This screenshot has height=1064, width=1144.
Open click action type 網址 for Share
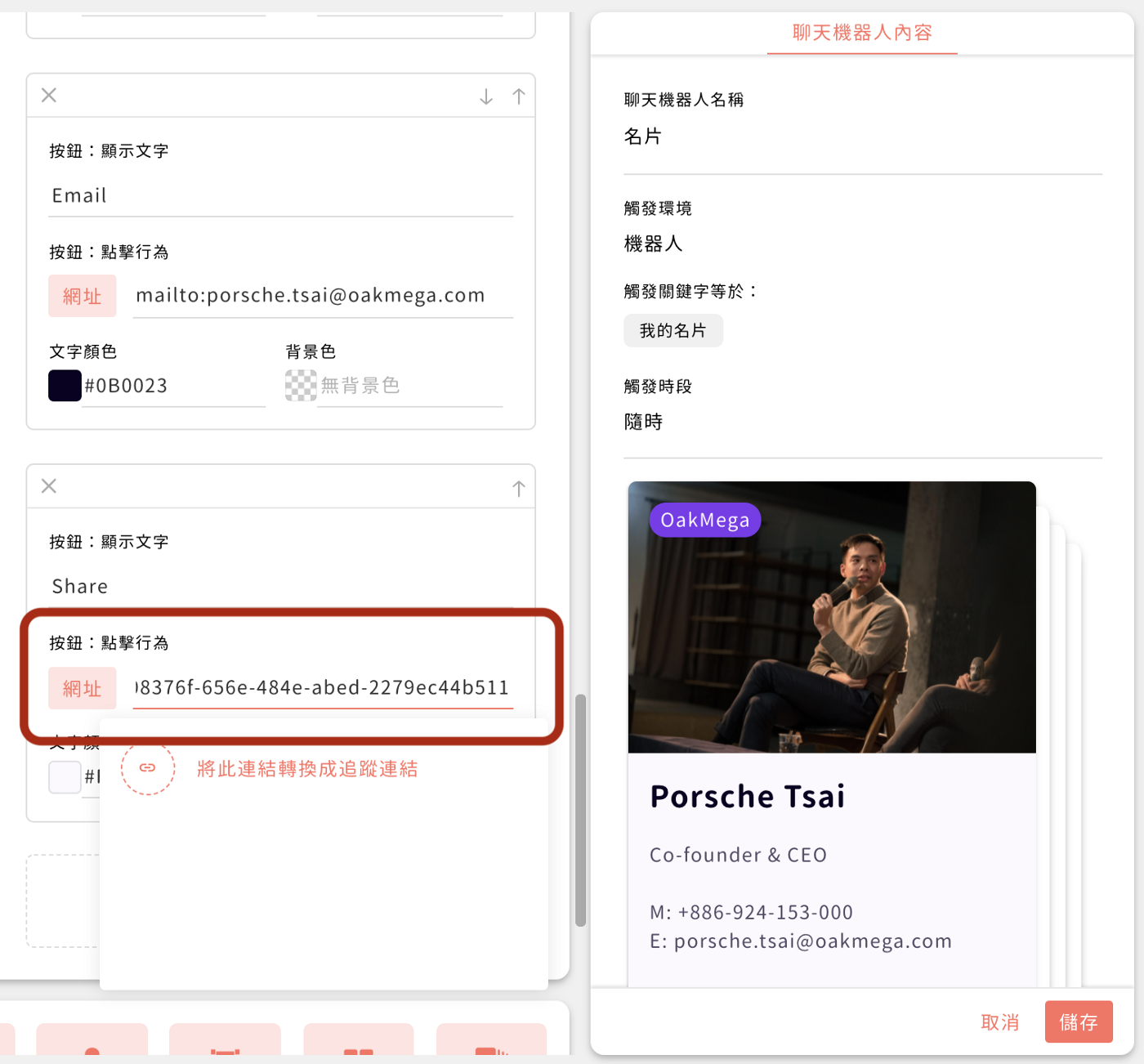(x=83, y=688)
